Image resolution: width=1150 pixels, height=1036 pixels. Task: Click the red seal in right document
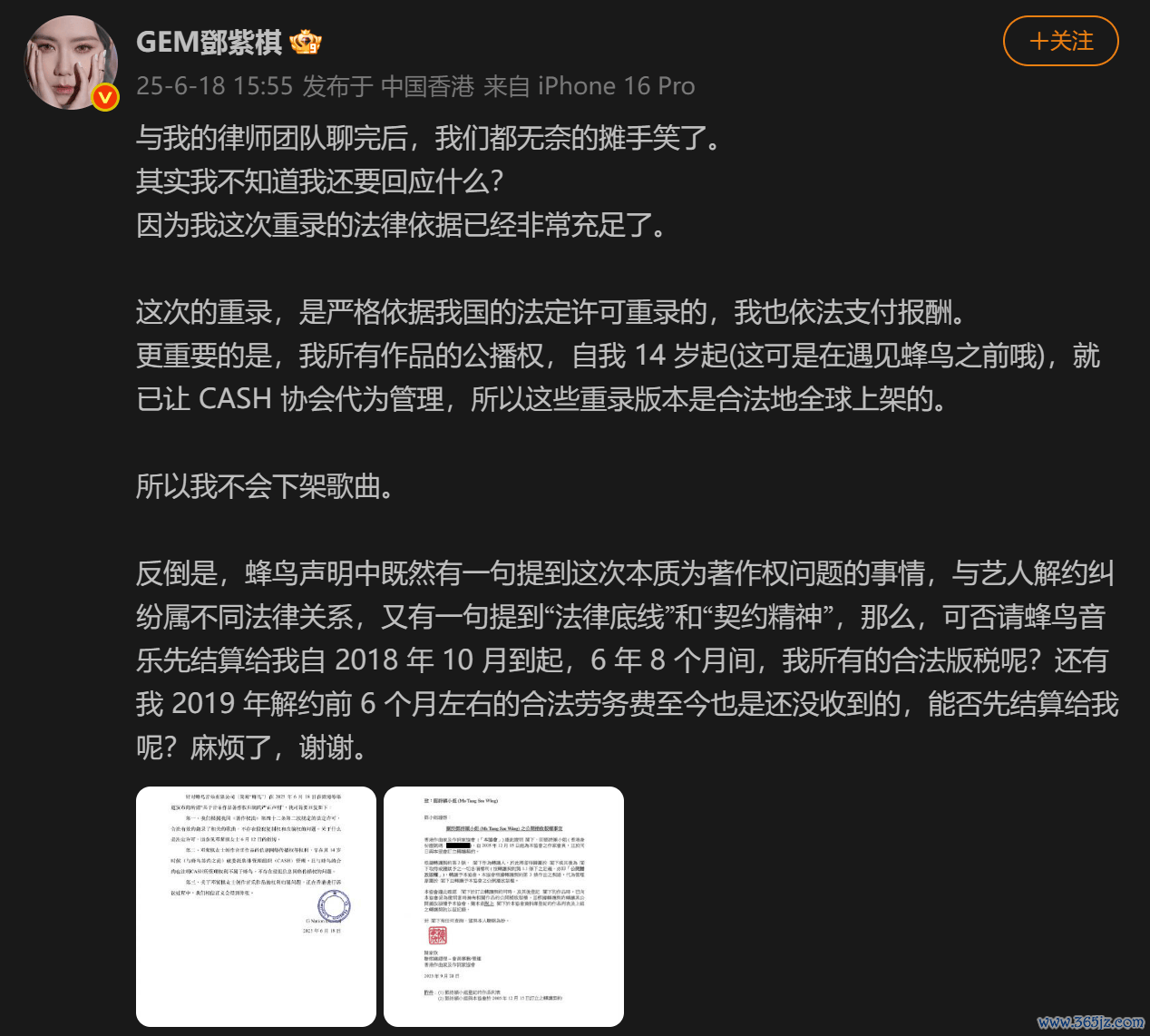pos(438,936)
